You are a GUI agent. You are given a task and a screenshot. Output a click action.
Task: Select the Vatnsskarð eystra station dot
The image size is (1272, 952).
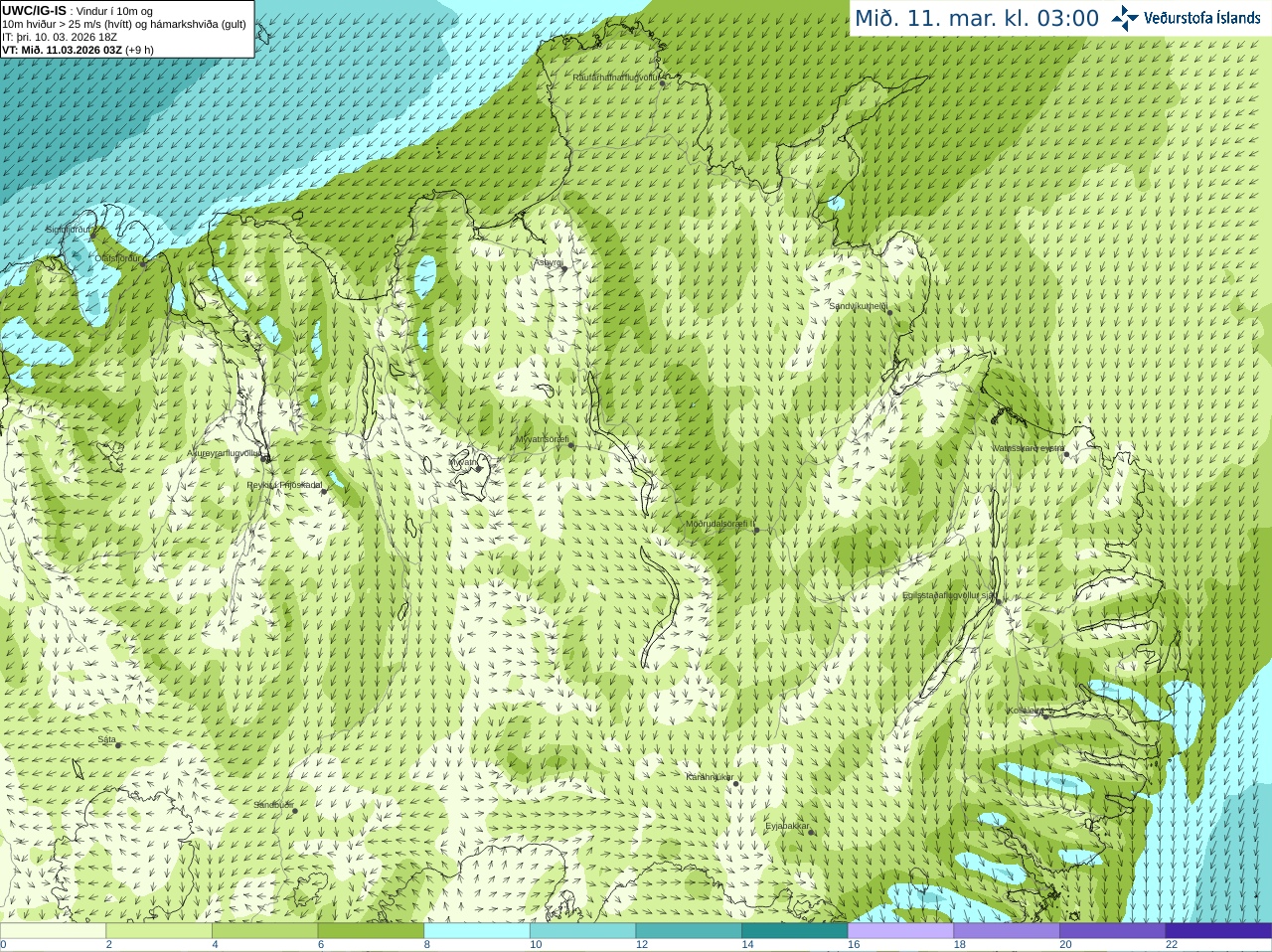(1066, 454)
